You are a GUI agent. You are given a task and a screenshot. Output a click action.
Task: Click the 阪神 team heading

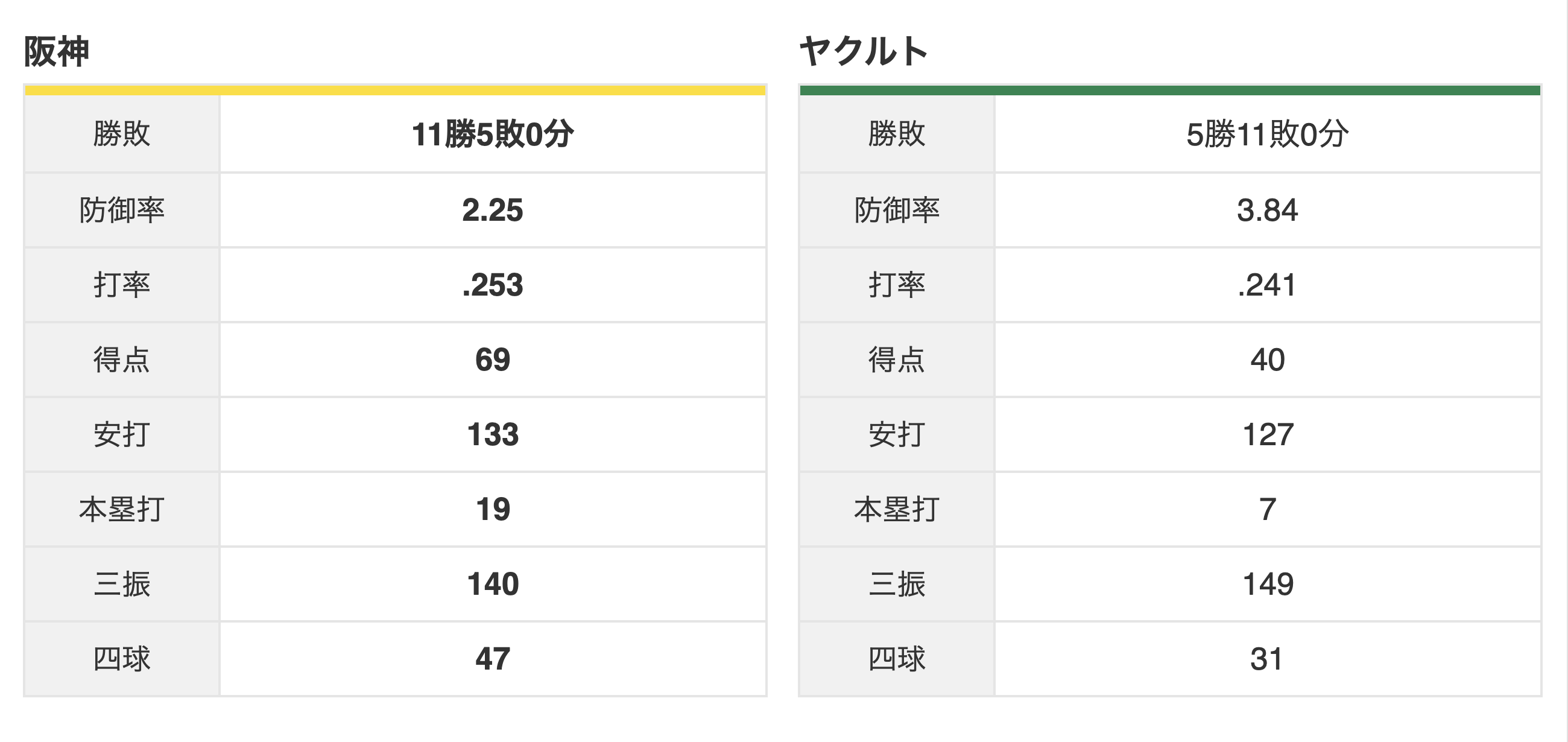(x=56, y=51)
